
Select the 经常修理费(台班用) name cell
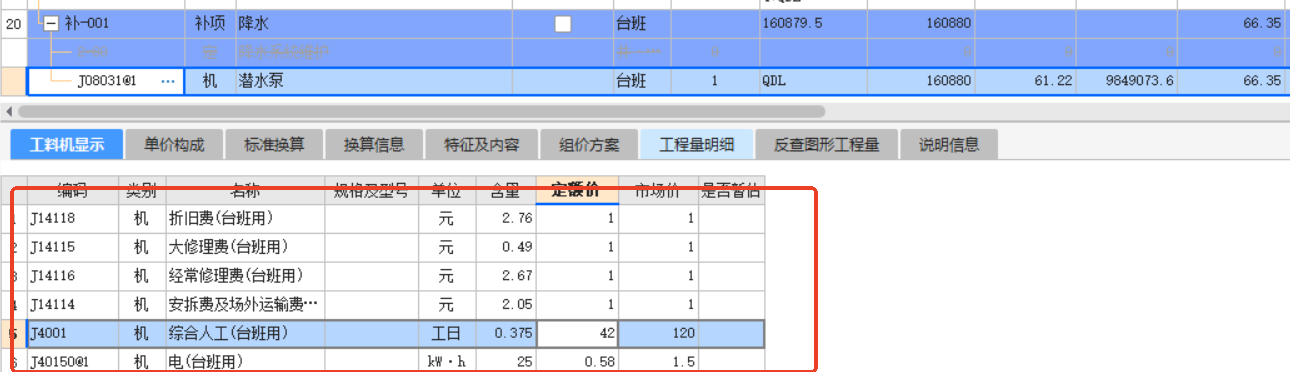click(x=246, y=276)
